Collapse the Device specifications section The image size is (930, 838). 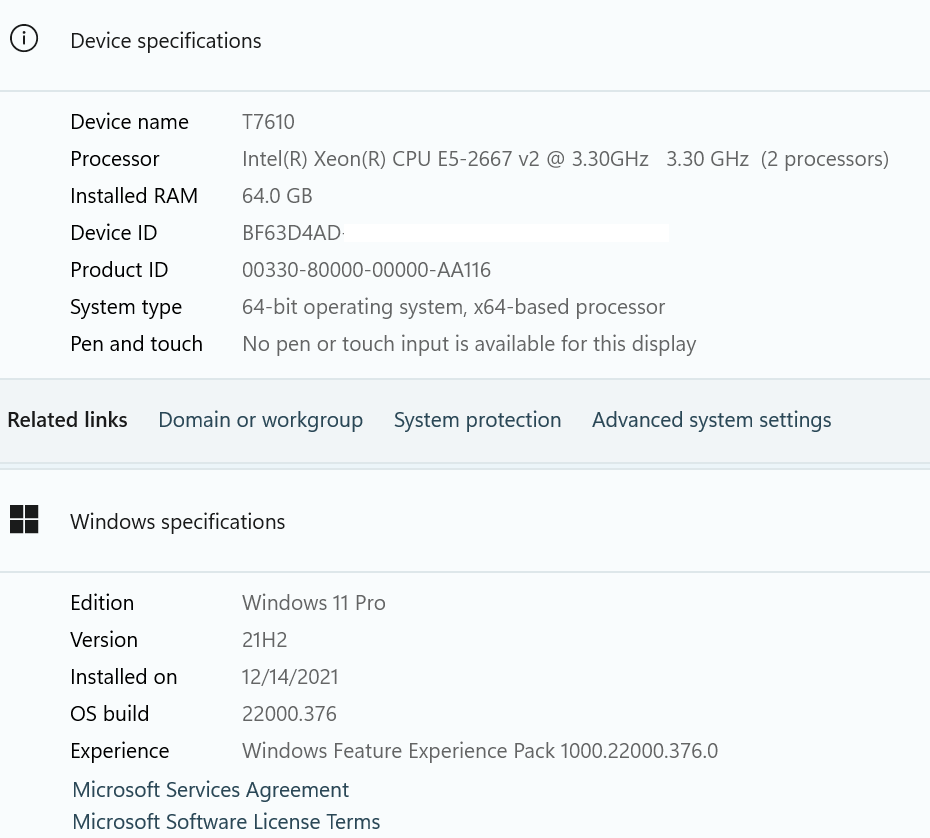(x=165, y=40)
